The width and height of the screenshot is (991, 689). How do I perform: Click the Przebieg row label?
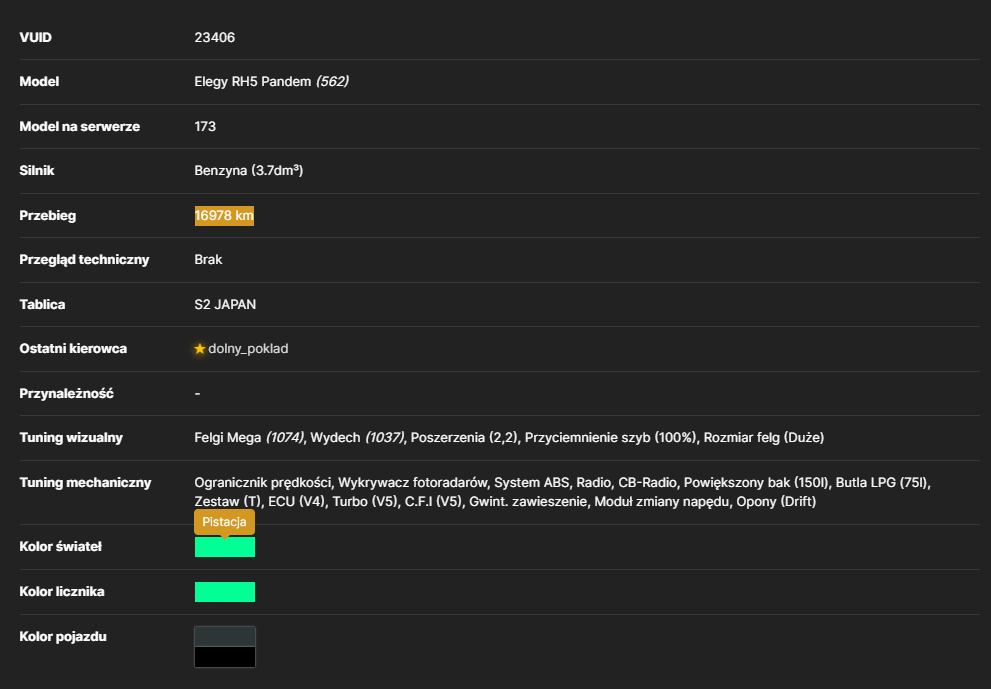point(48,216)
